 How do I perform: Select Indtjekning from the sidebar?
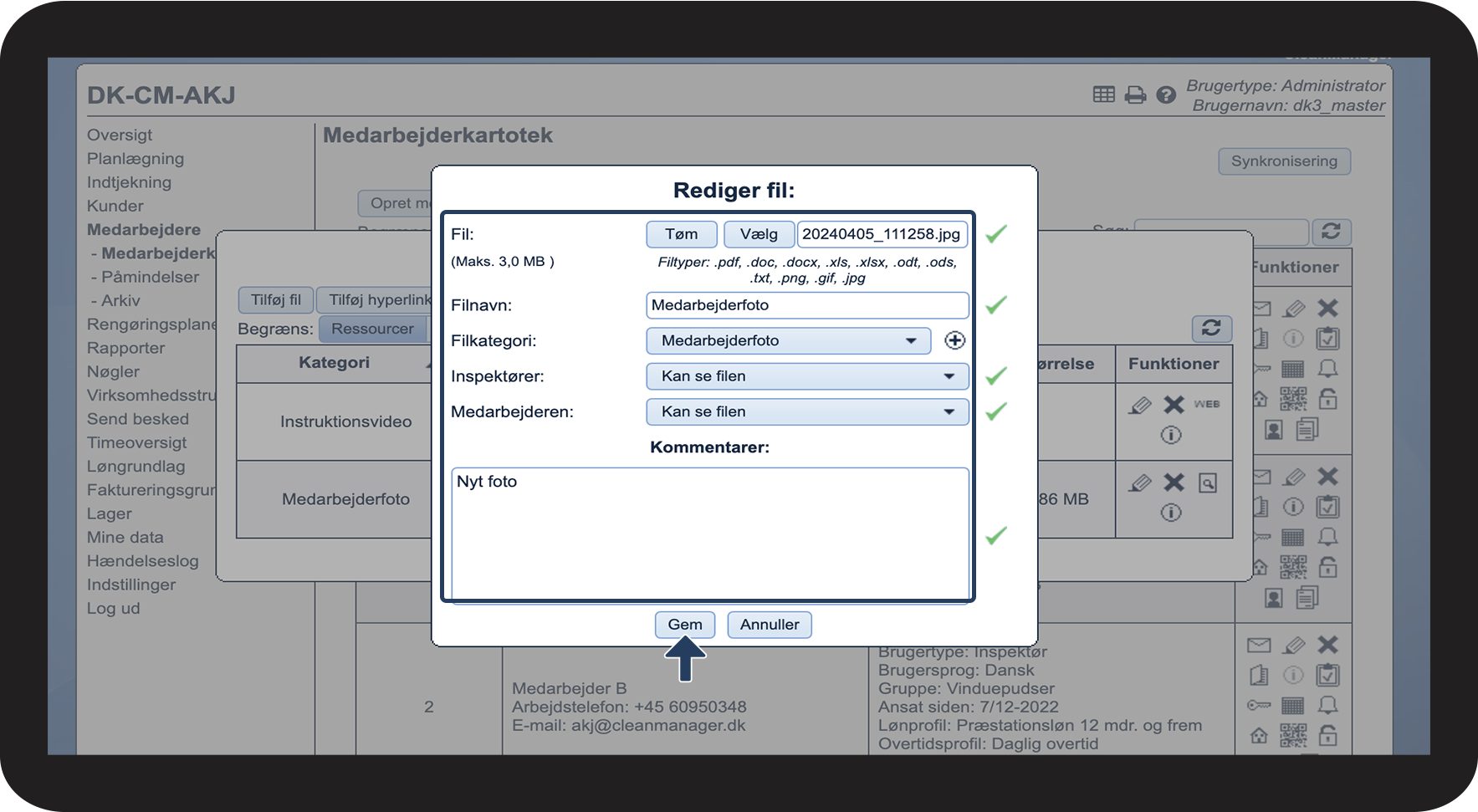pyautogui.click(x=129, y=182)
